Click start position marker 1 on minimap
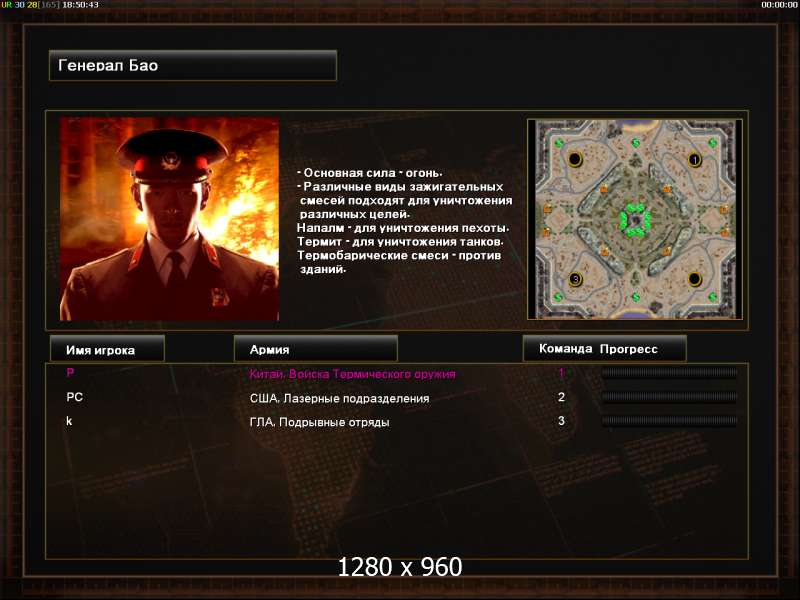800x600 pixels. point(694,160)
